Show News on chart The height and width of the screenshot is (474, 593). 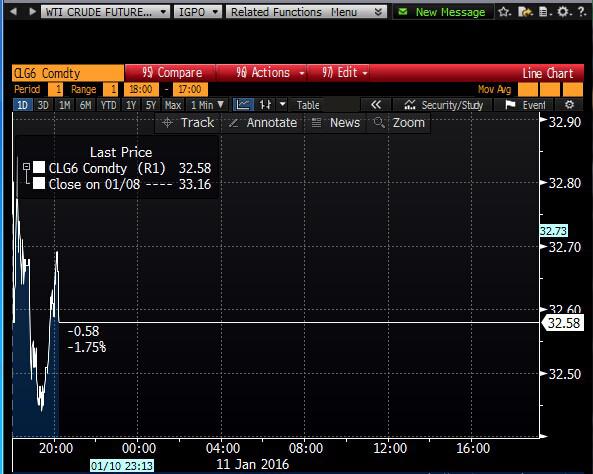pos(335,123)
